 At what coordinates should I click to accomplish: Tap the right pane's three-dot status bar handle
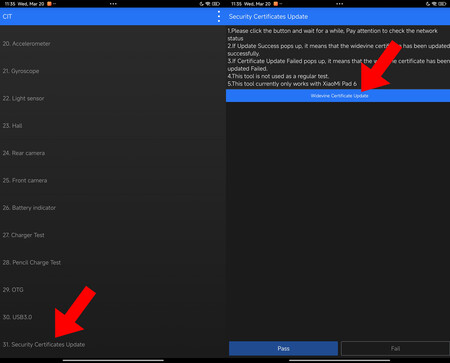(x=339, y=4)
